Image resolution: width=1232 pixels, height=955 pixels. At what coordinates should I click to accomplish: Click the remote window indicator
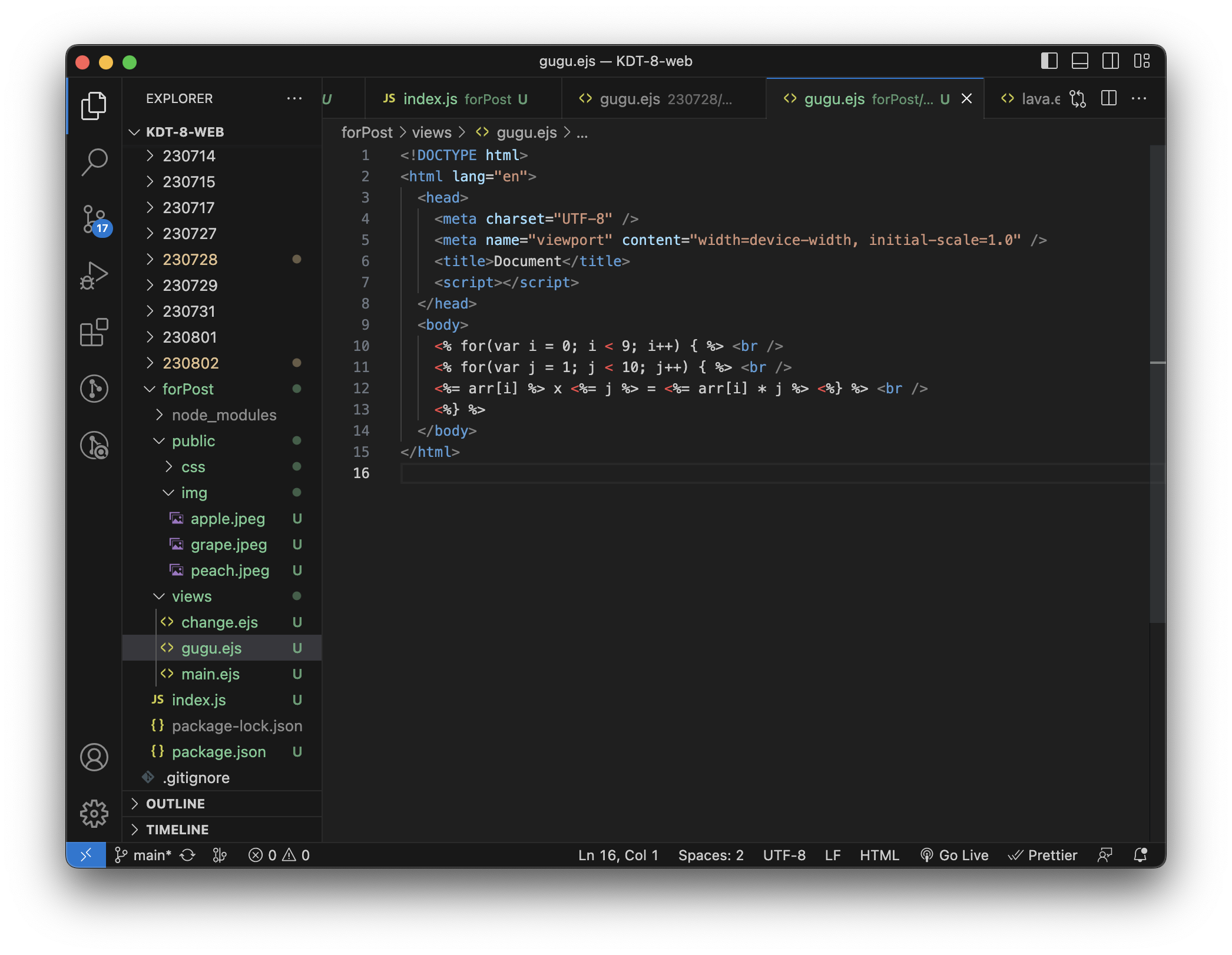pos(86,855)
